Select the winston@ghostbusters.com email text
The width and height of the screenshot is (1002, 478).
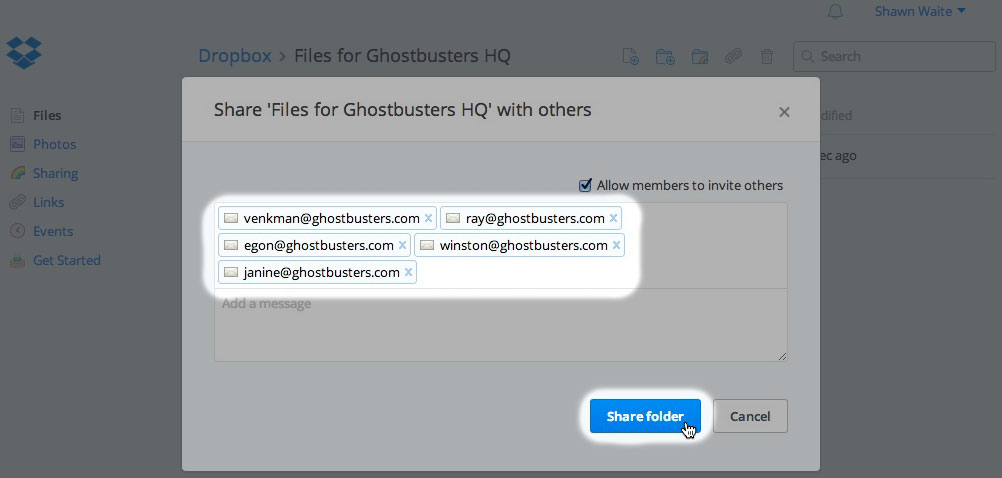(x=523, y=245)
